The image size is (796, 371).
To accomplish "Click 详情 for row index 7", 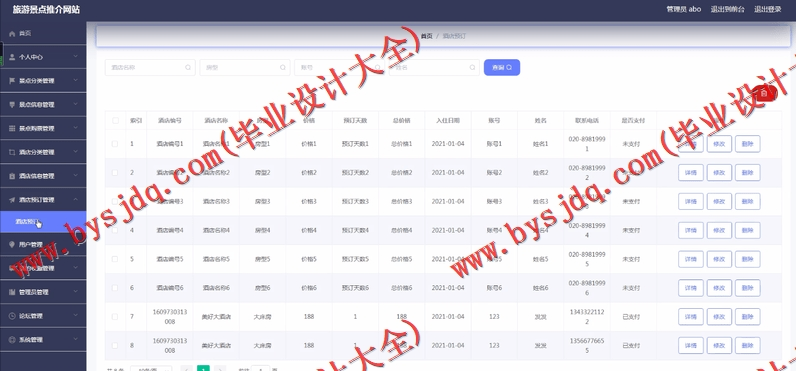I will pos(691,317).
